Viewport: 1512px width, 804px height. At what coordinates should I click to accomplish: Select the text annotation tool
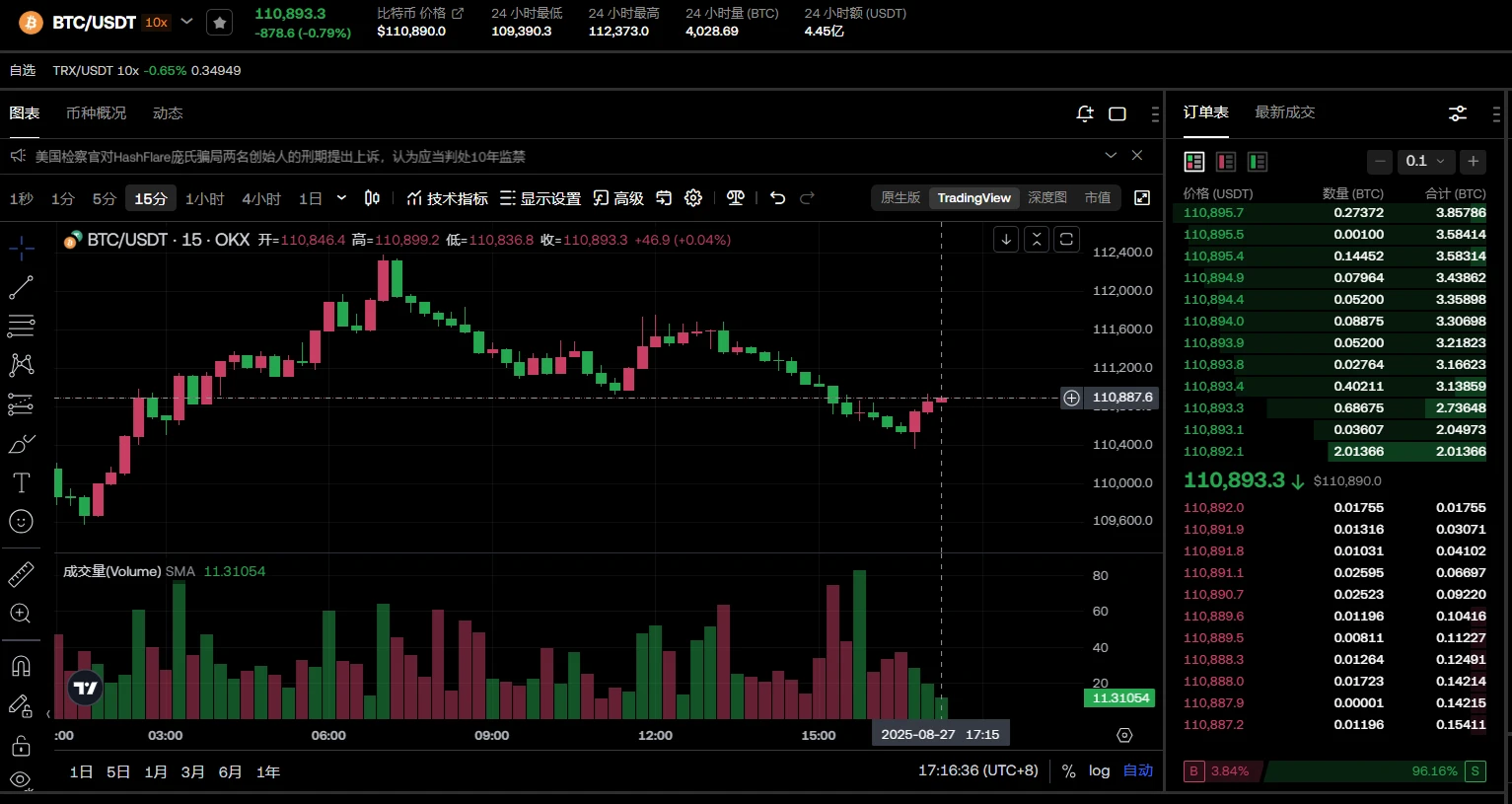(x=21, y=482)
